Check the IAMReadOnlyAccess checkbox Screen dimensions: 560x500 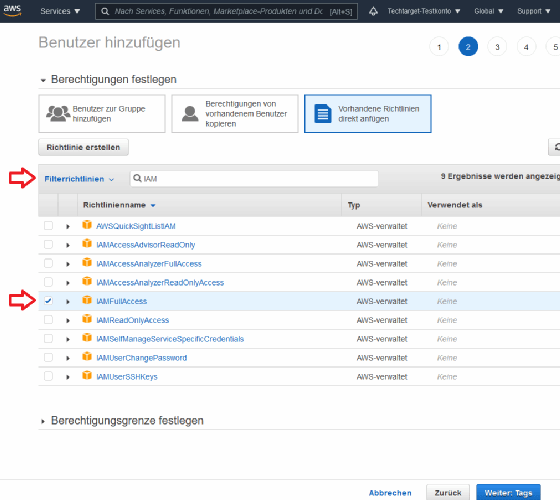coord(48,320)
